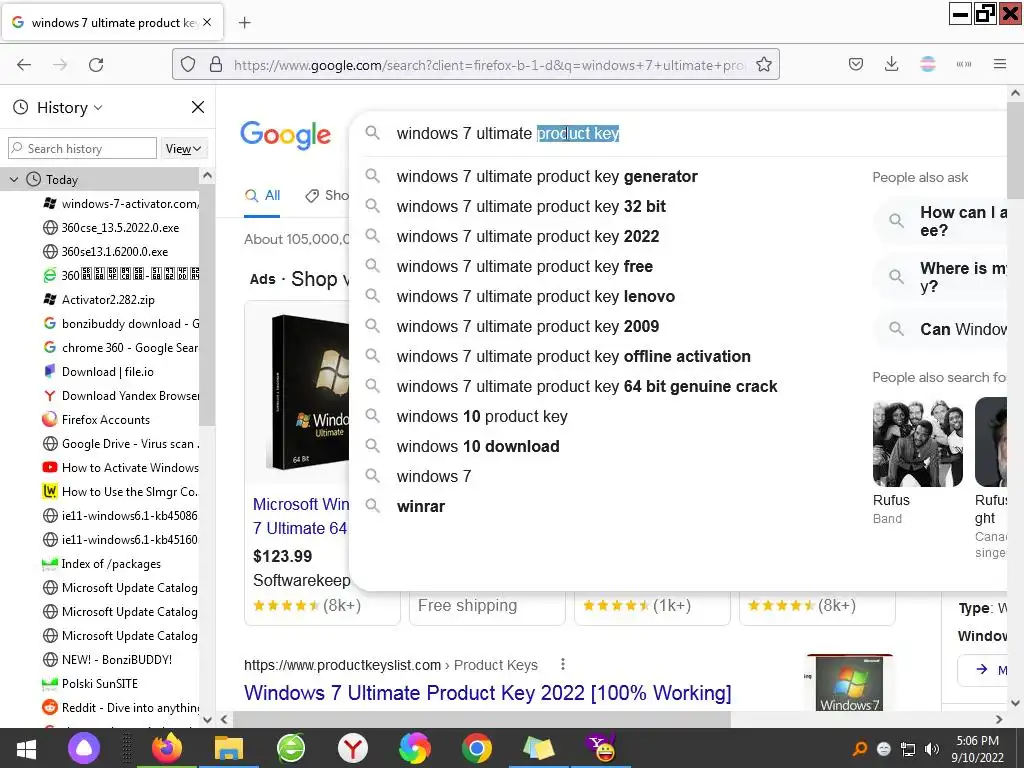Image resolution: width=1024 pixels, height=768 pixels.
Task: Reload the current page
Action: point(96,65)
